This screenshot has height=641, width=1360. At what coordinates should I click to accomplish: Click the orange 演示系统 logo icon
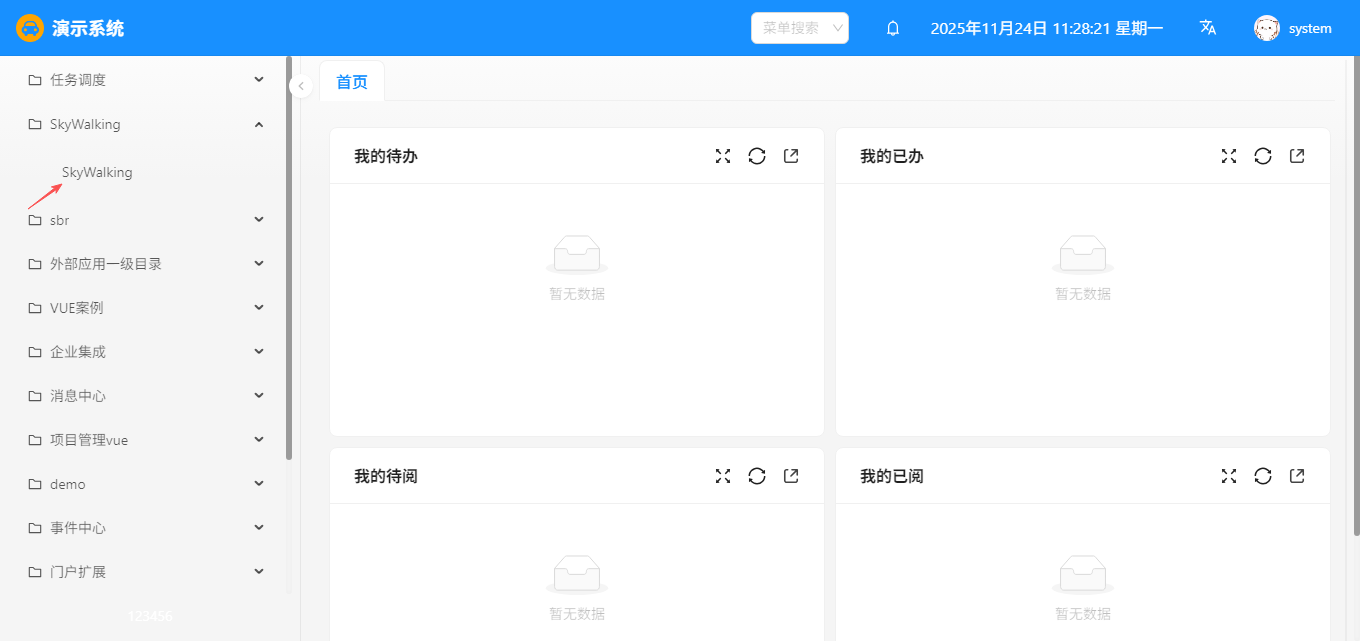30,28
